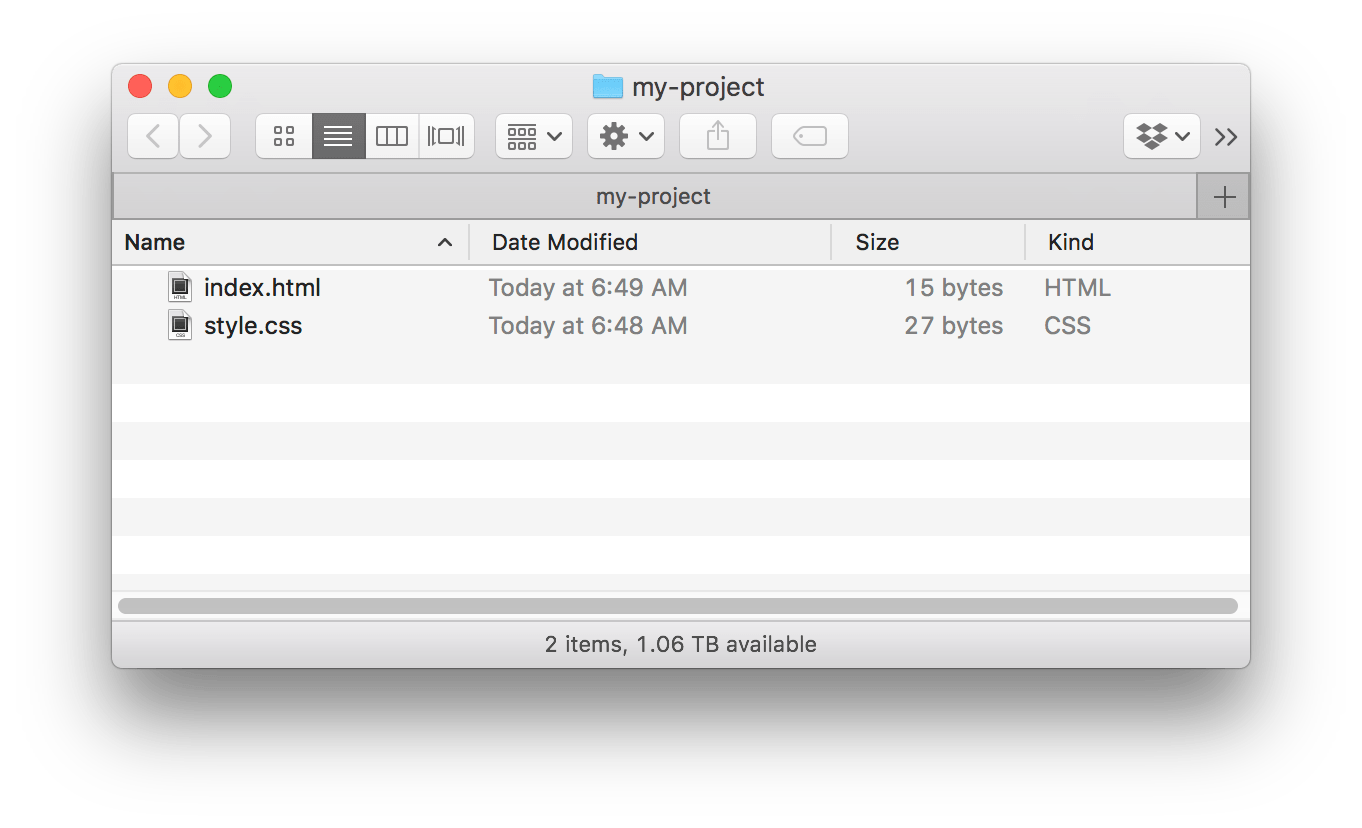
Task: Go forward with the right arrow button
Action: click(x=205, y=136)
